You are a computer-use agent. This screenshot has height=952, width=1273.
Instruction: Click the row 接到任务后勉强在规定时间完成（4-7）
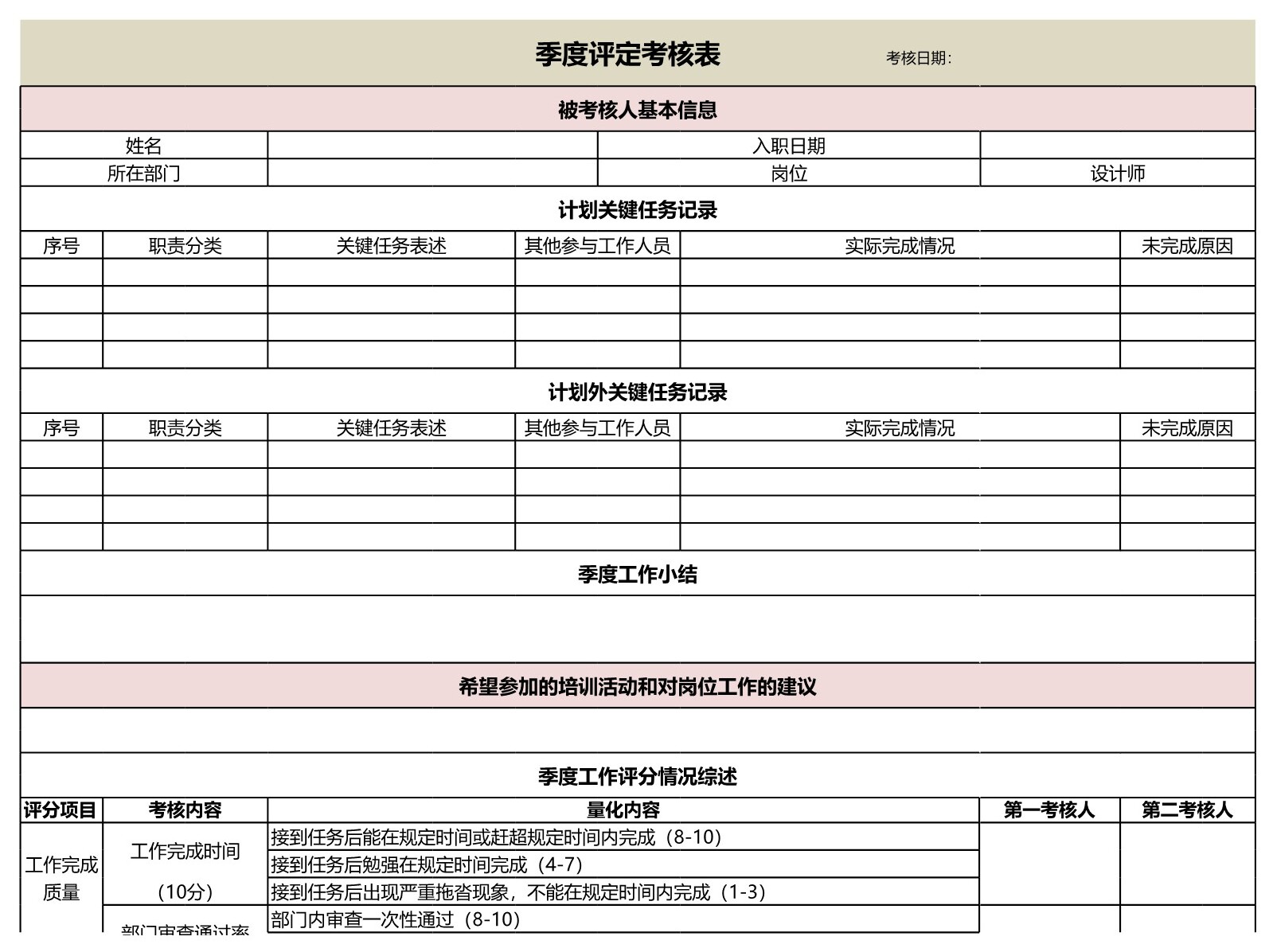pyautogui.click(x=623, y=864)
